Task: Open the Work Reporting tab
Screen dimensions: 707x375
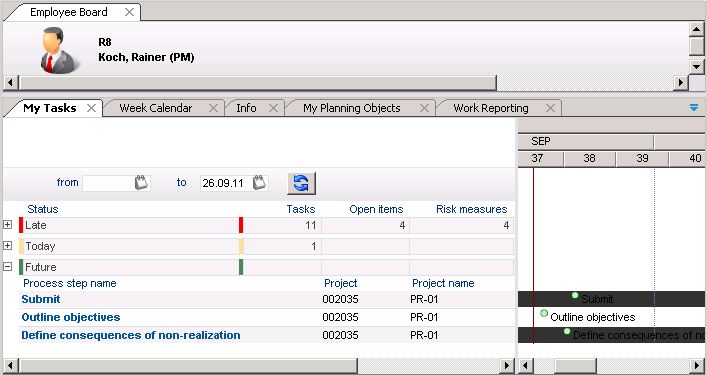Action: (x=491, y=108)
